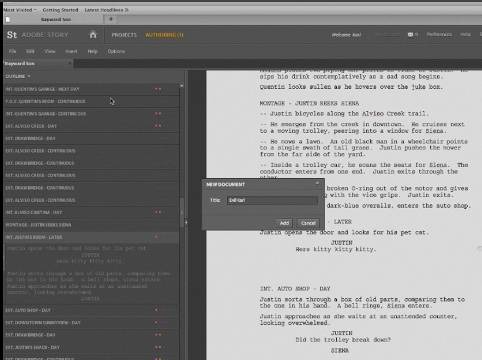Open Preferences in the top bar
This screenshot has width=482, height=360.
pos(439,34)
